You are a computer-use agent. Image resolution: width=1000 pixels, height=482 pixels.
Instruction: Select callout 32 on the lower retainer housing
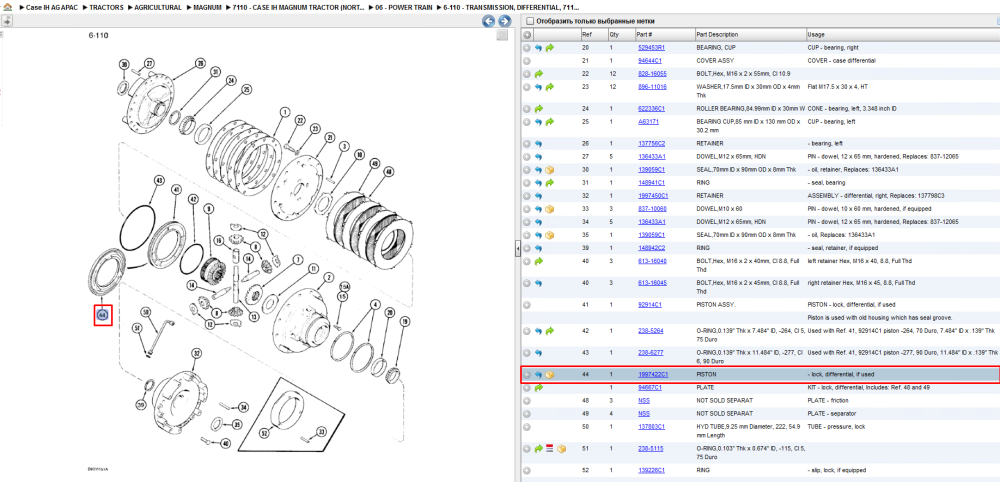197,353
